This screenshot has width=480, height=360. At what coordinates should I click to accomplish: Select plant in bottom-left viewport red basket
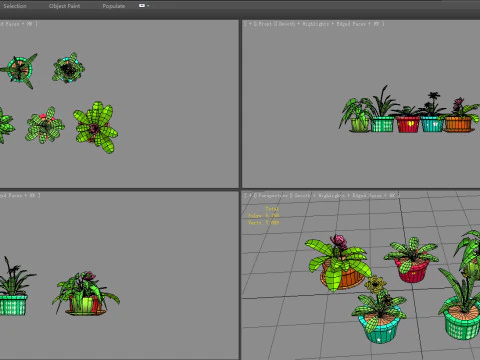click(x=86, y=294)
